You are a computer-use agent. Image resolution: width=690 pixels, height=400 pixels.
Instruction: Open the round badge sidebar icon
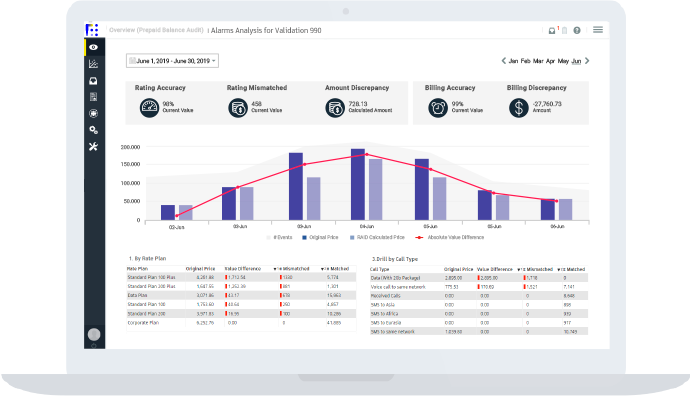point(93,113)
